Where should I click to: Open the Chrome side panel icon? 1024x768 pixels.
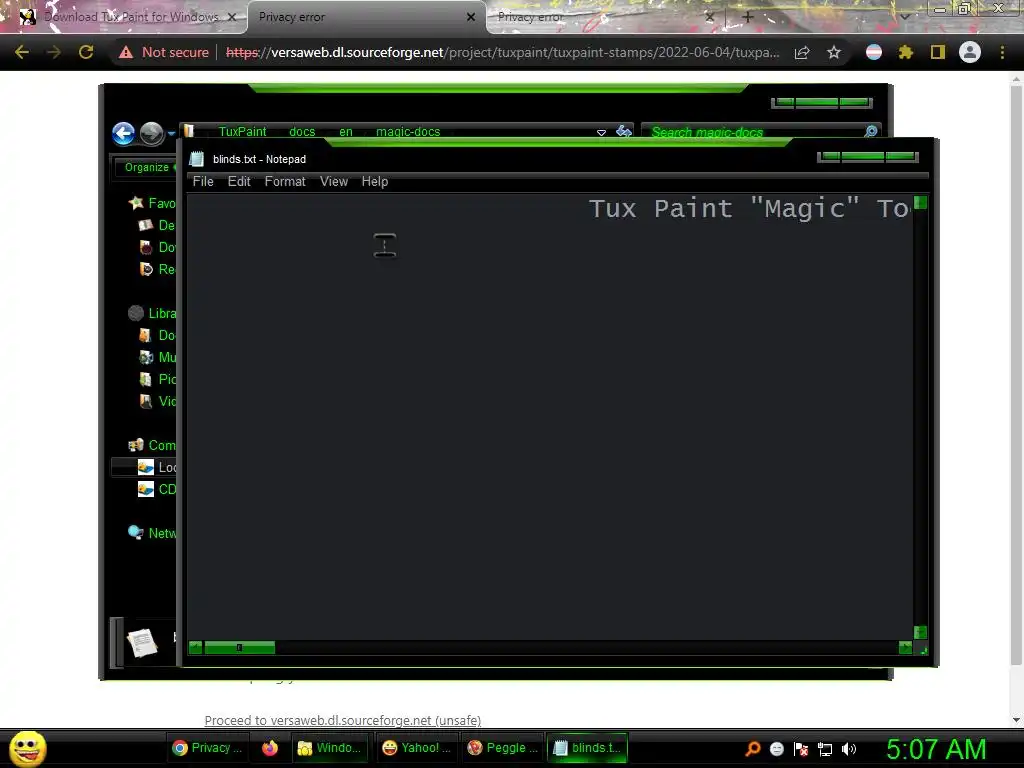(x=938, y=52)
